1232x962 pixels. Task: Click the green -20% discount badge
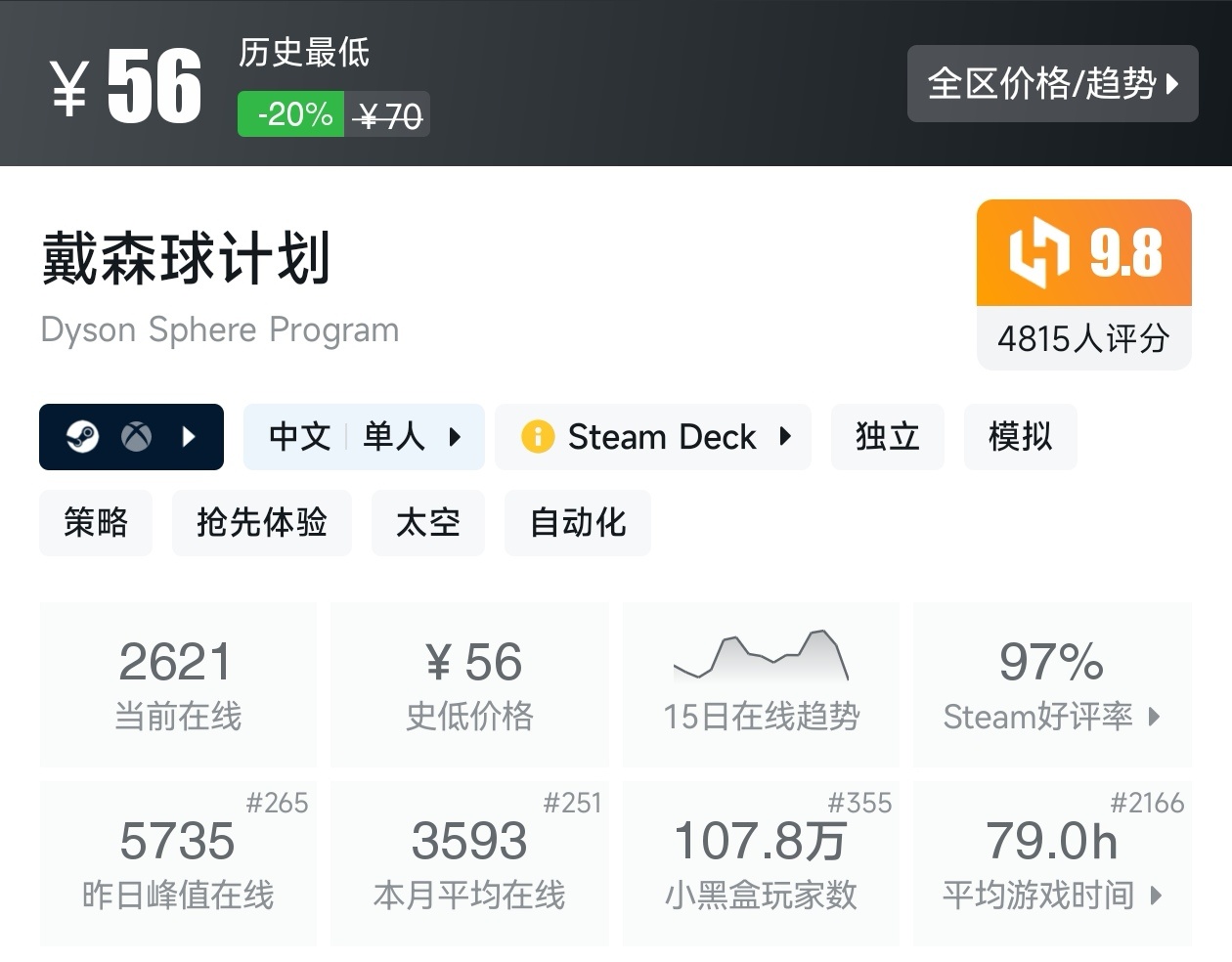point(291,114)
